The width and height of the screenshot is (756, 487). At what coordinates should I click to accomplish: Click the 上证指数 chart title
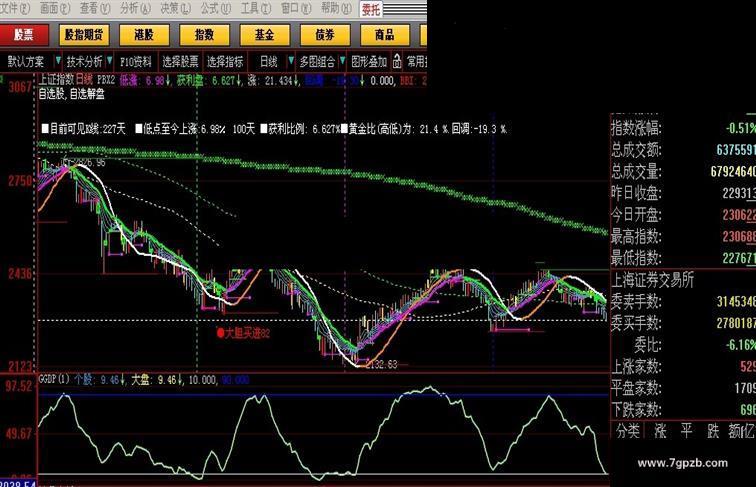tap(57, 79)
